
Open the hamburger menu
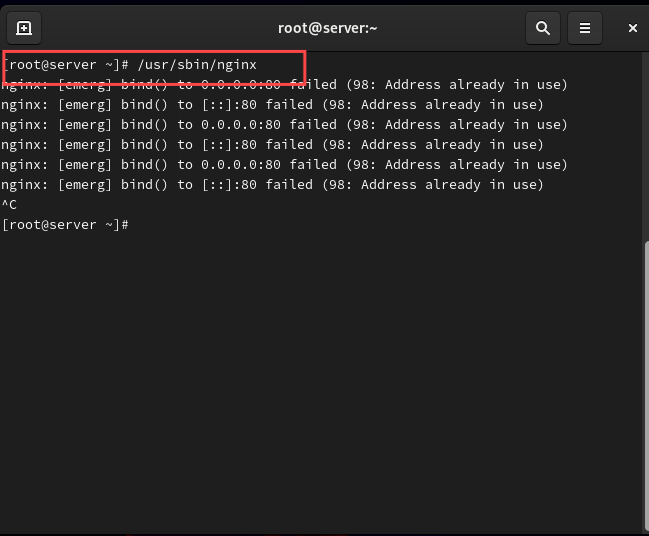pos(584,28)
